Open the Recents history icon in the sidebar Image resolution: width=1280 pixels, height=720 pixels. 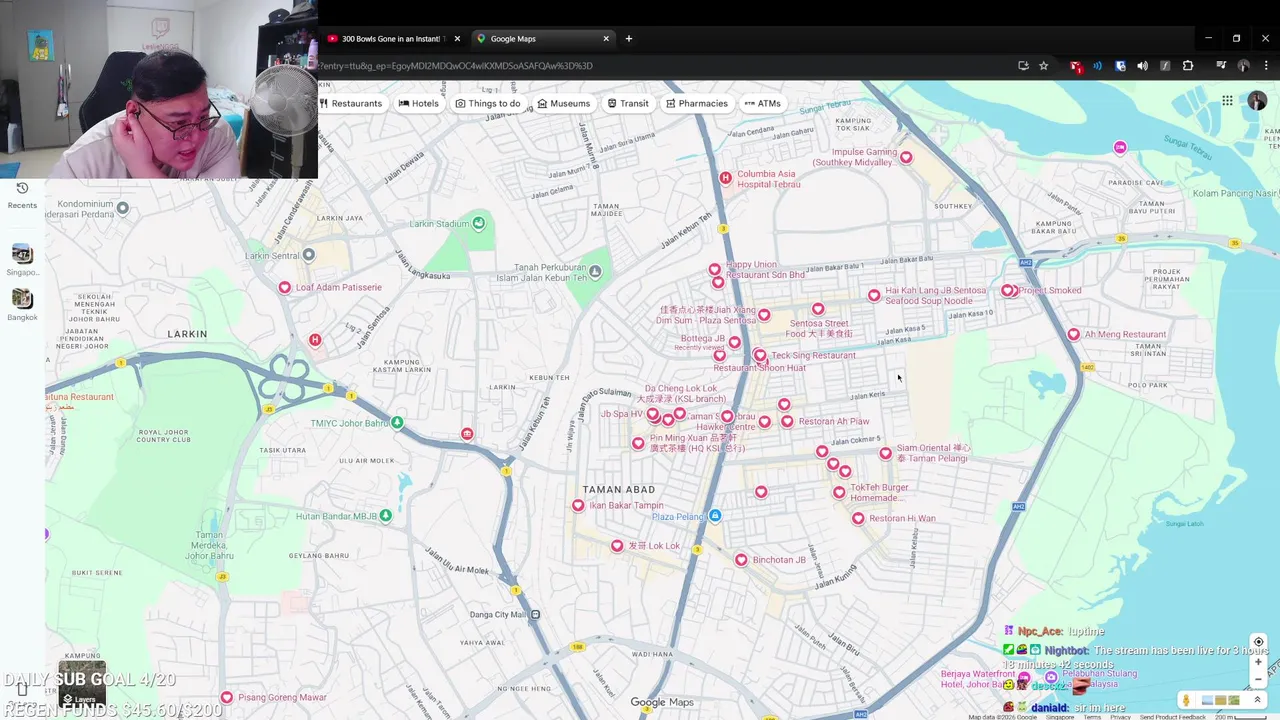(x=22, y=188)
